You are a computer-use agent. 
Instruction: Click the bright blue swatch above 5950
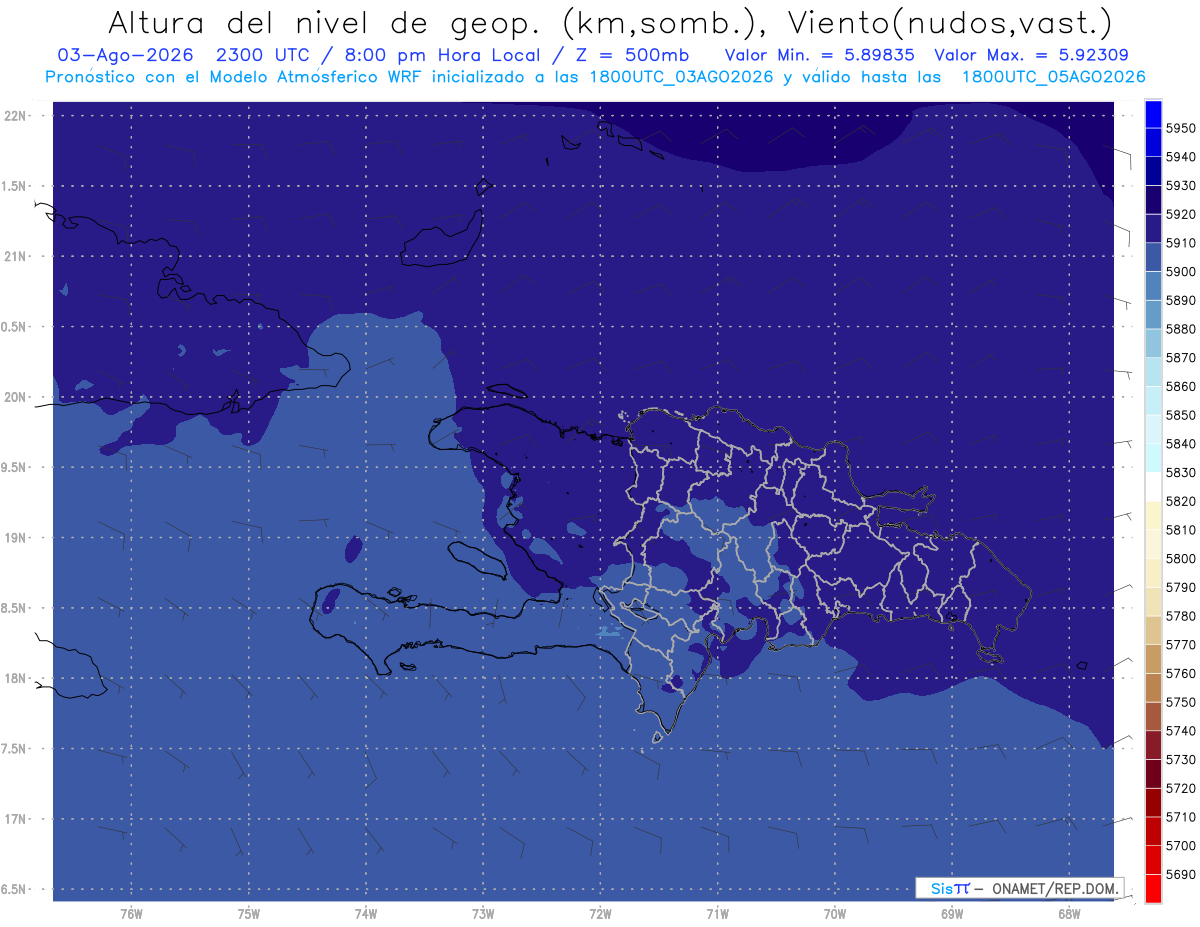[1153, 114]
